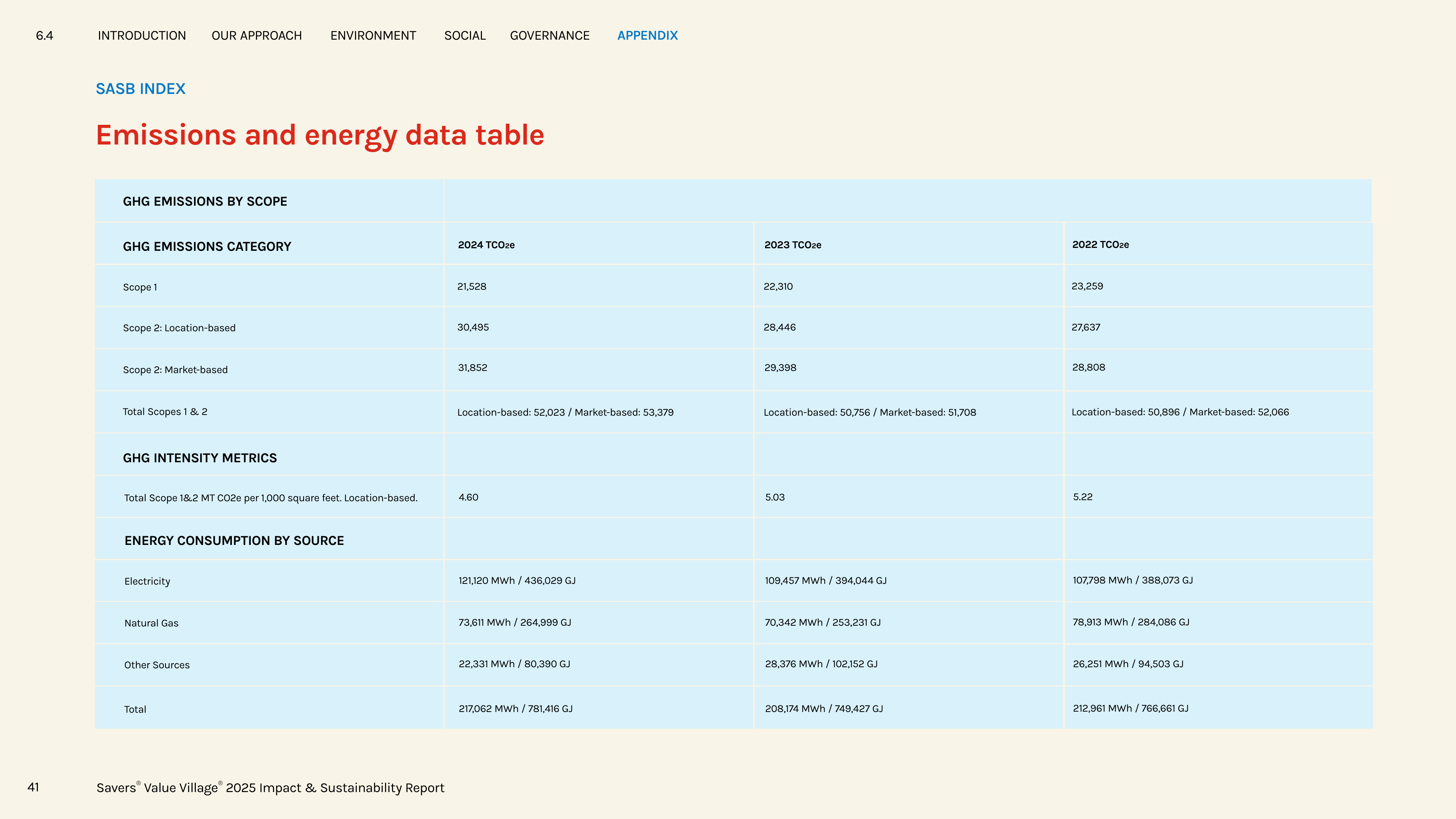Click the 109,457 MWh electricity cell
Viewport: 1456px width, 819px height.
pos(826,581)
